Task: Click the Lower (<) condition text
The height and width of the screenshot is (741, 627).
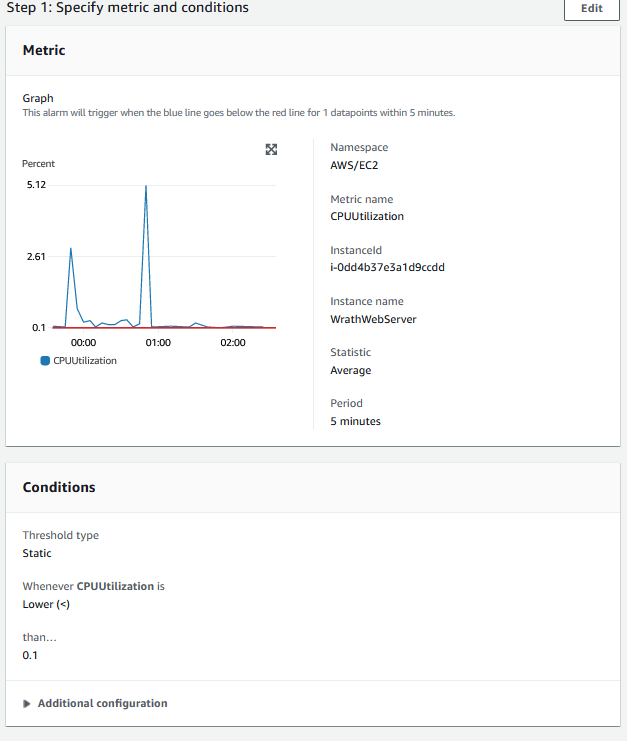Action: click(46, 604)
